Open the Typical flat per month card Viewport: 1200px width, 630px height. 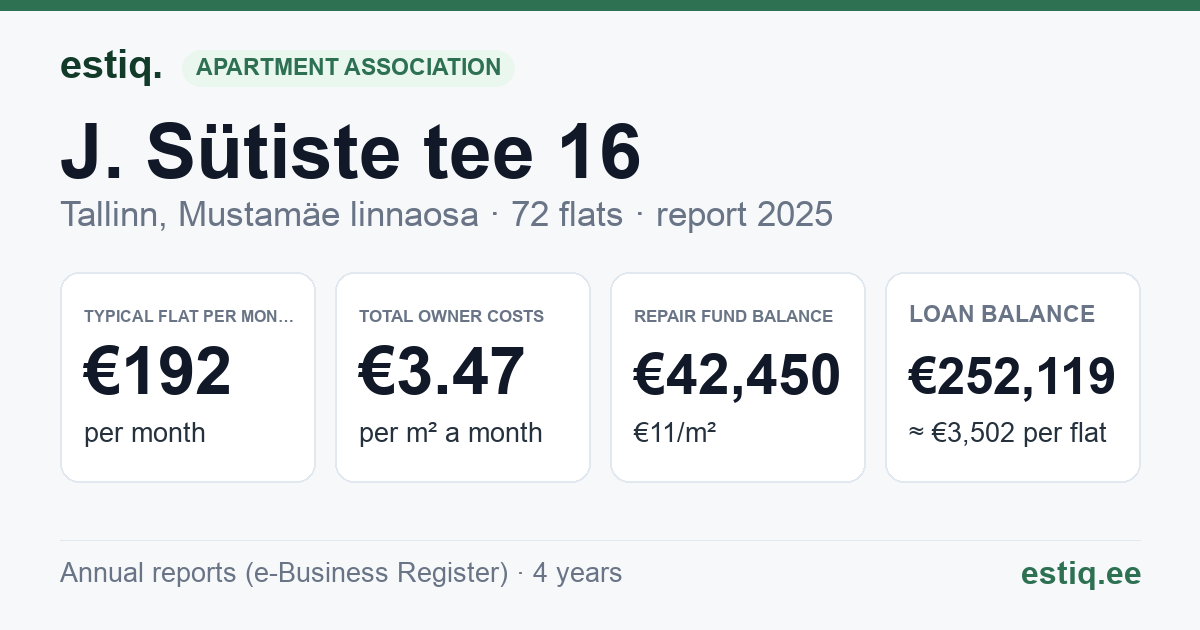(x=188, y=377)
